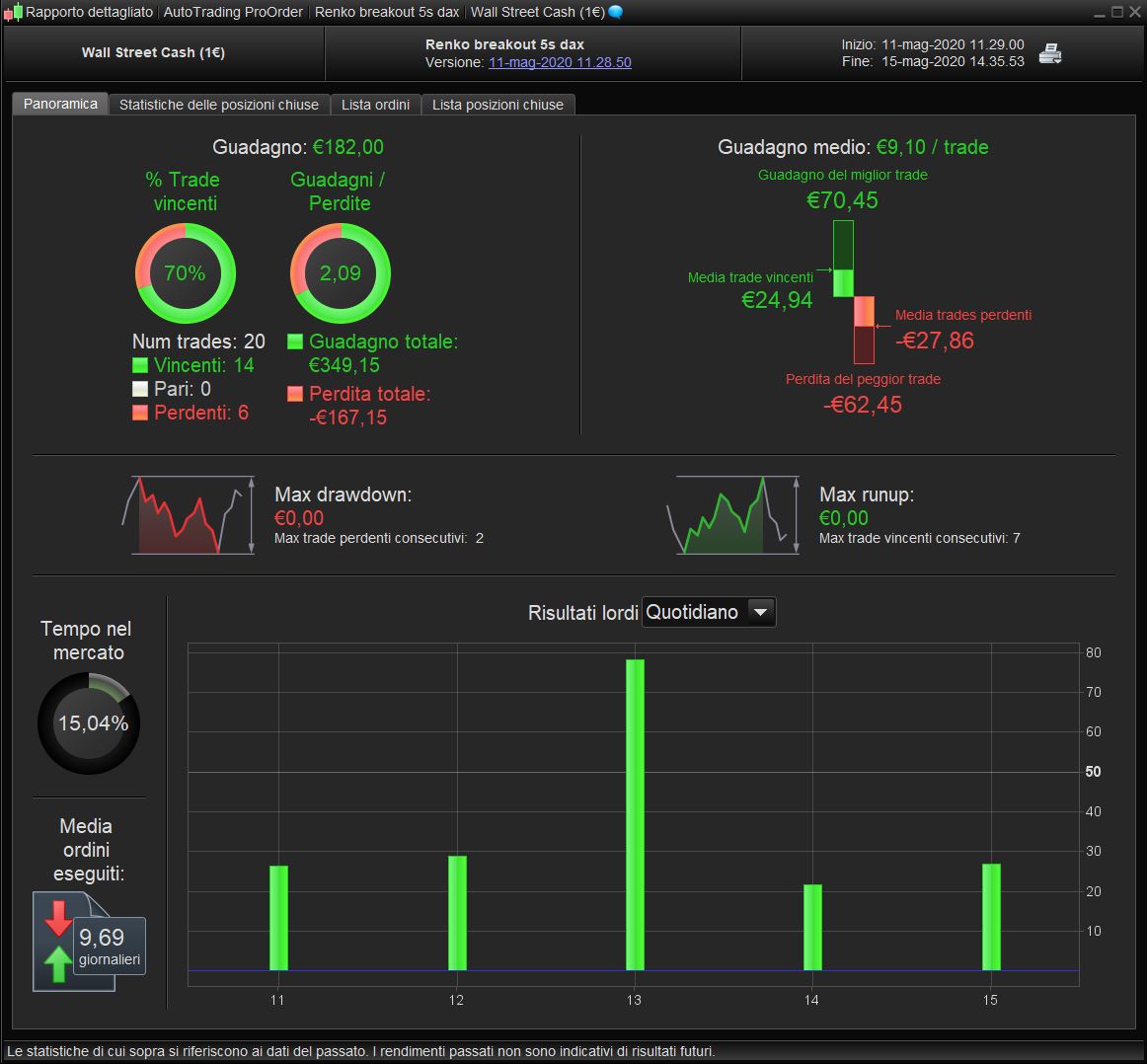This screenshot has height=1064, width=1147.
Task: Click the blue chat bubble icon in title
Action: coord(616,12)
